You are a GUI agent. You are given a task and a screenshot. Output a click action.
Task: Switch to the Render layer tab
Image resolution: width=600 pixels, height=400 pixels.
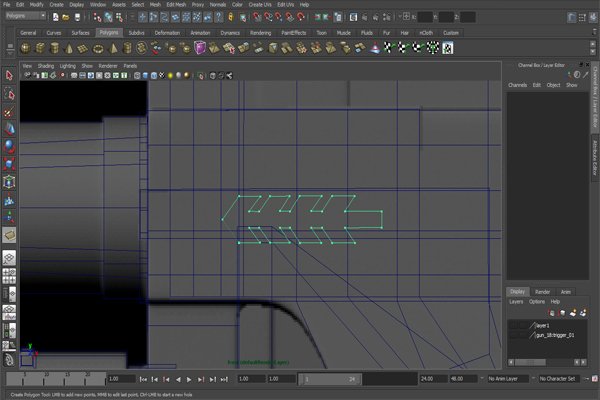coord(542,292)
